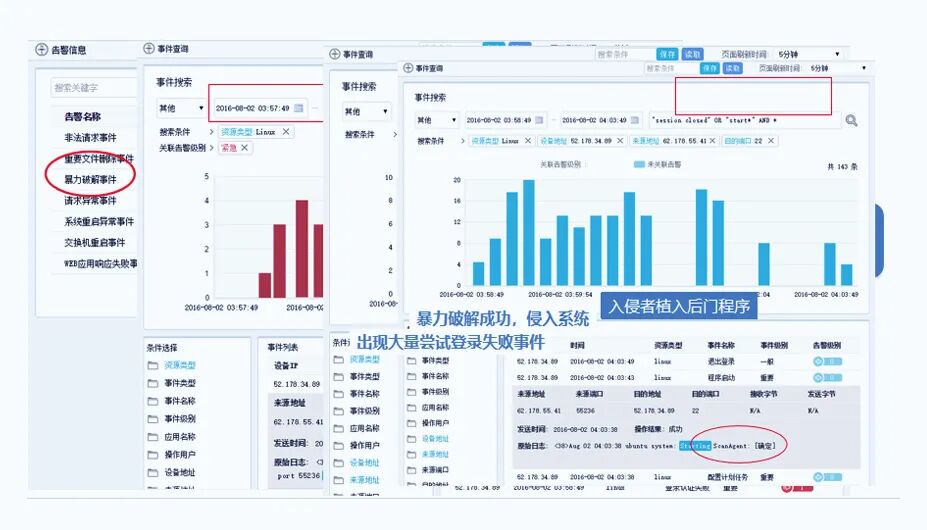Select 系统重启异常事件 in alarm list

click(99, 222)
